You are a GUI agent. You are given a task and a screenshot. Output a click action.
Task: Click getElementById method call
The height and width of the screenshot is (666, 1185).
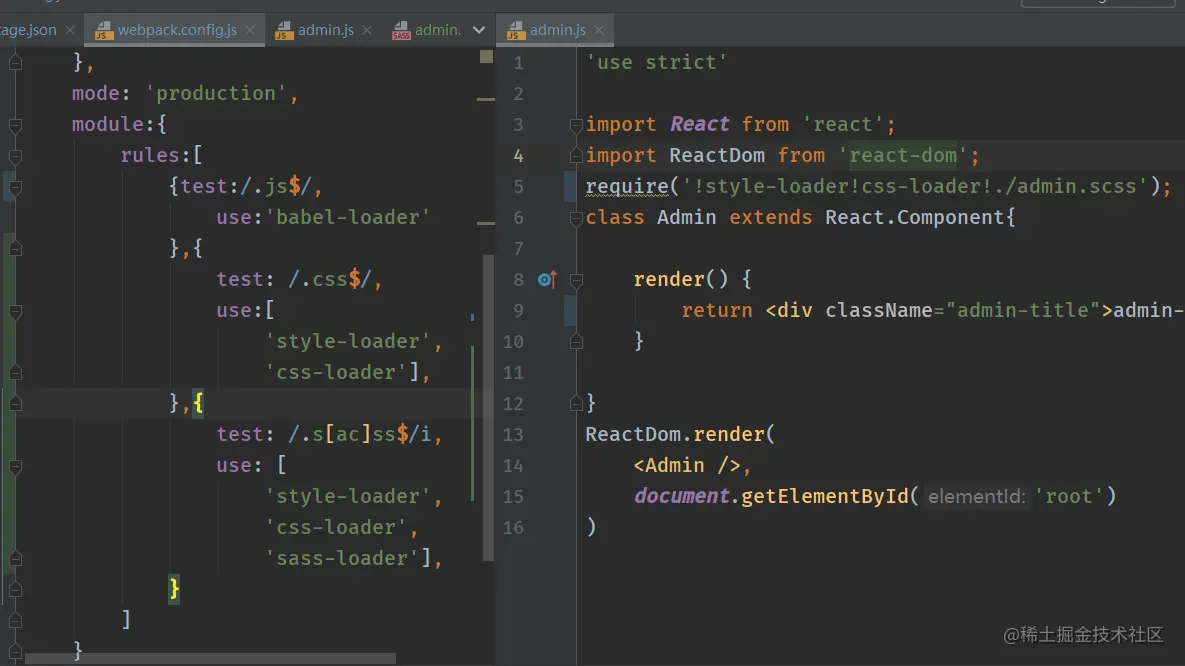pyautogui.click(x=824, y=497)
